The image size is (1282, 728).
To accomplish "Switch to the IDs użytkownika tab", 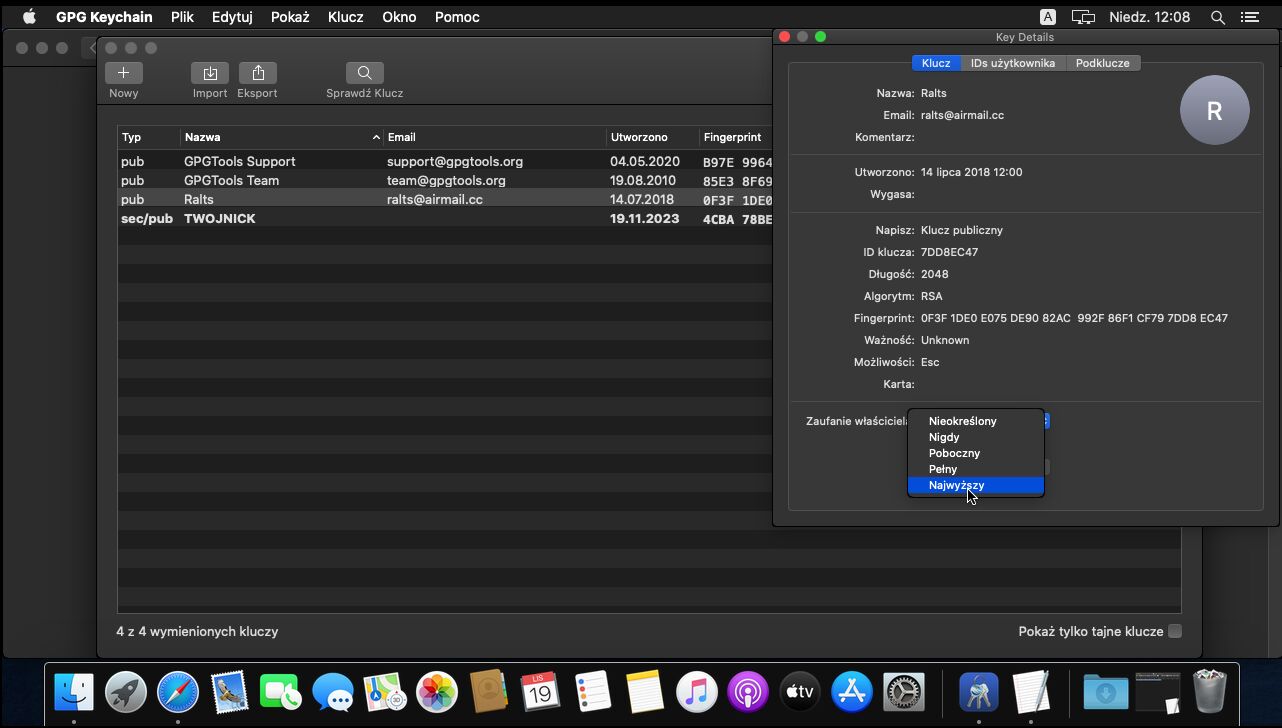I will pos(1012,63).
